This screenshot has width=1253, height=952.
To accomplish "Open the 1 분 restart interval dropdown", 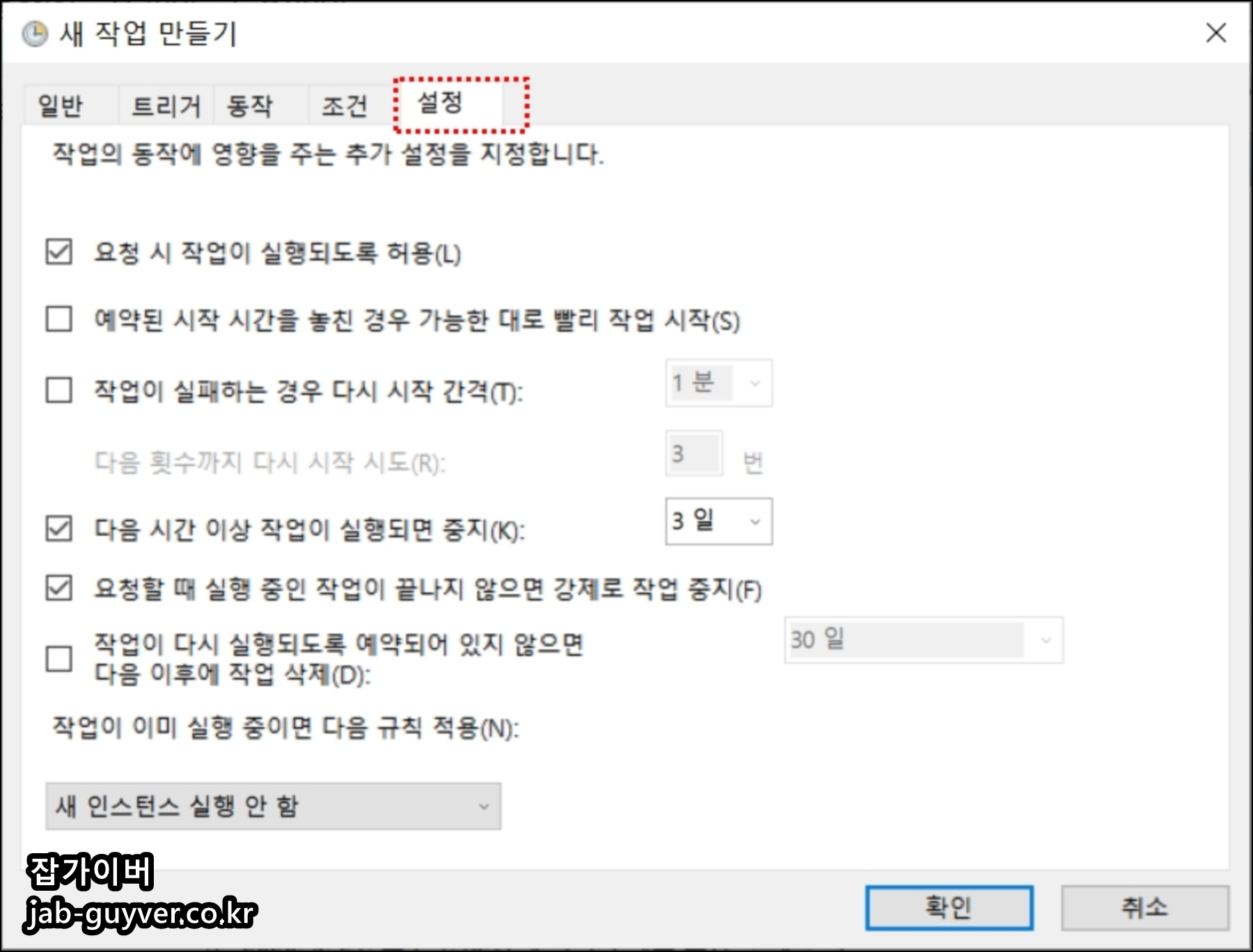I will coord(719,383).
